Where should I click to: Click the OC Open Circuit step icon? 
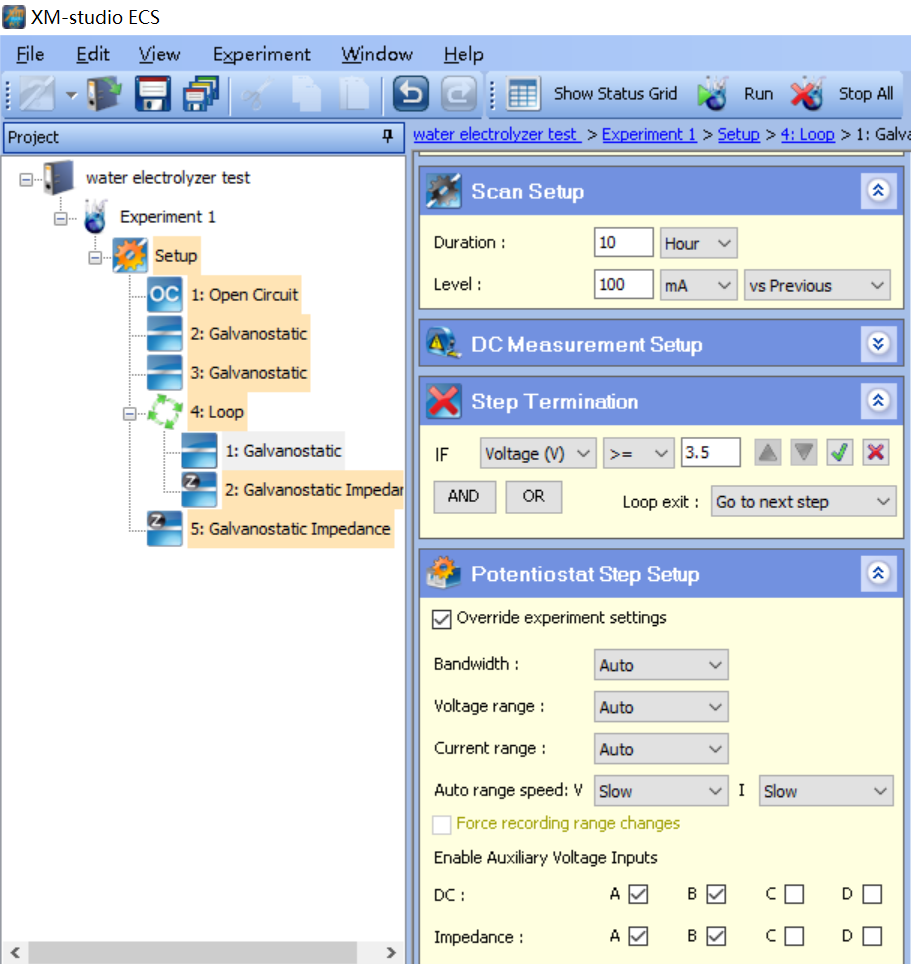pos(165,294)
